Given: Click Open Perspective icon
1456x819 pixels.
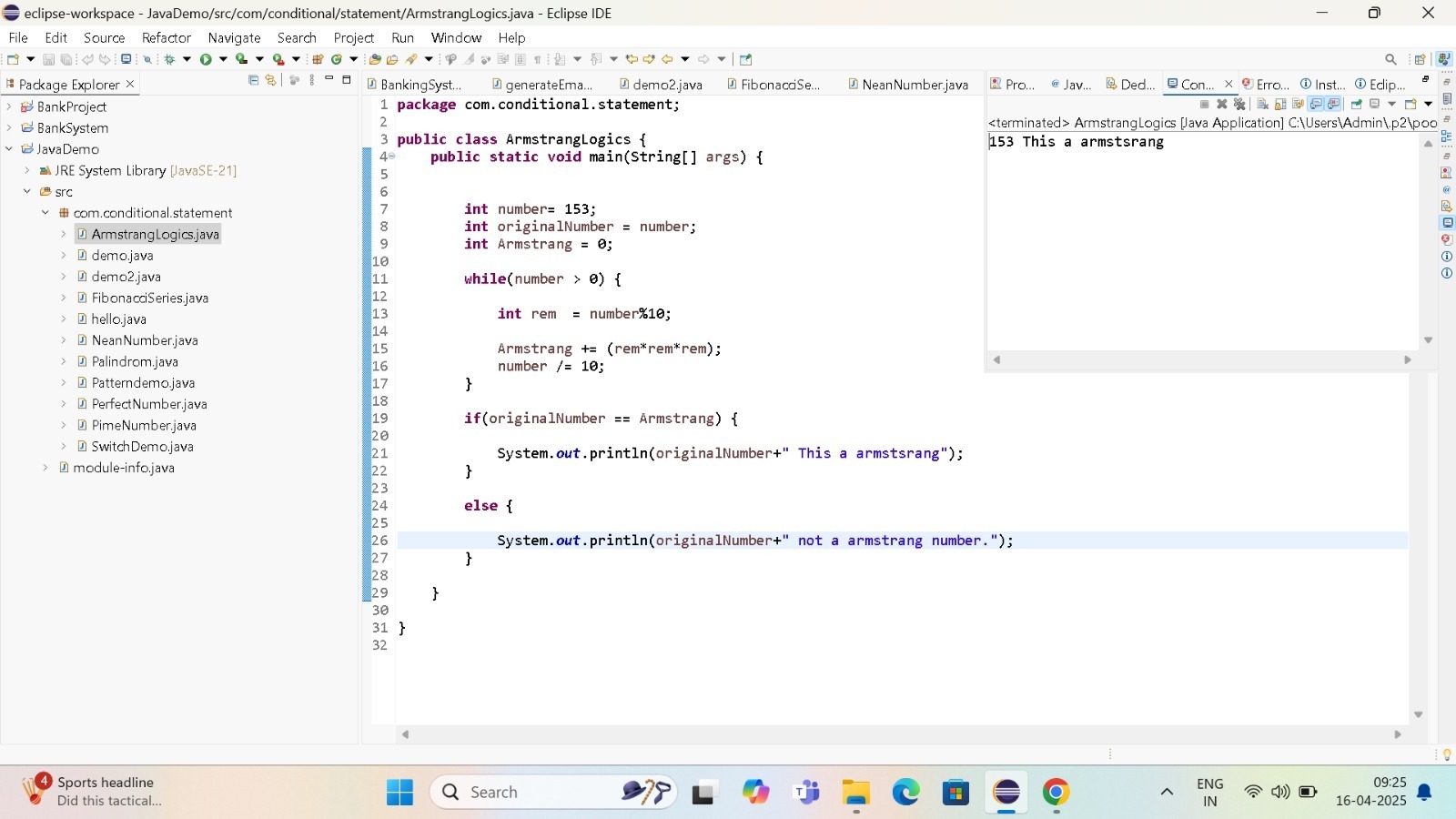Looking at the screenshot, I should point(1420,59).
